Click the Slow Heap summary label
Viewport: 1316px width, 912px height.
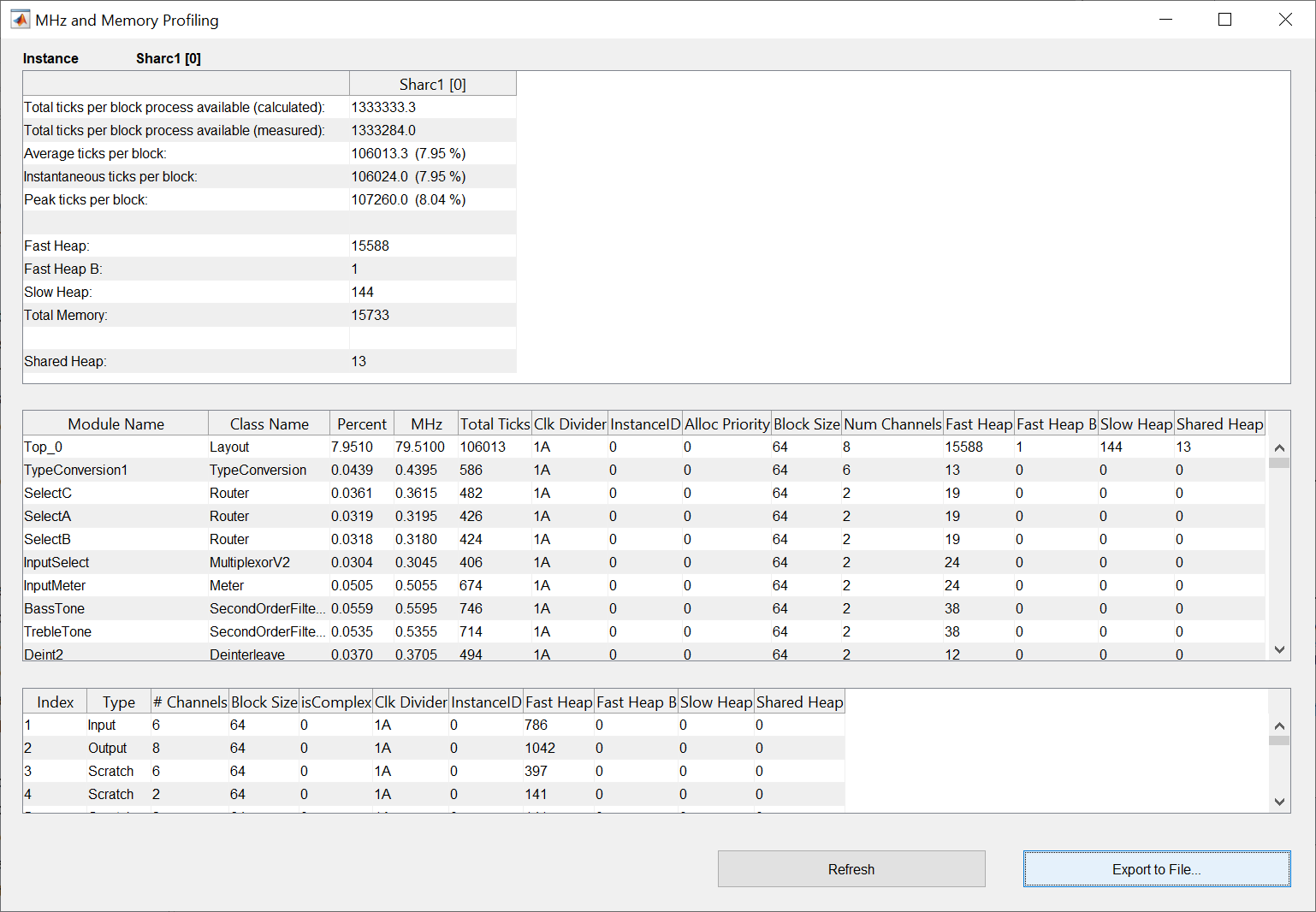[57, 292]
